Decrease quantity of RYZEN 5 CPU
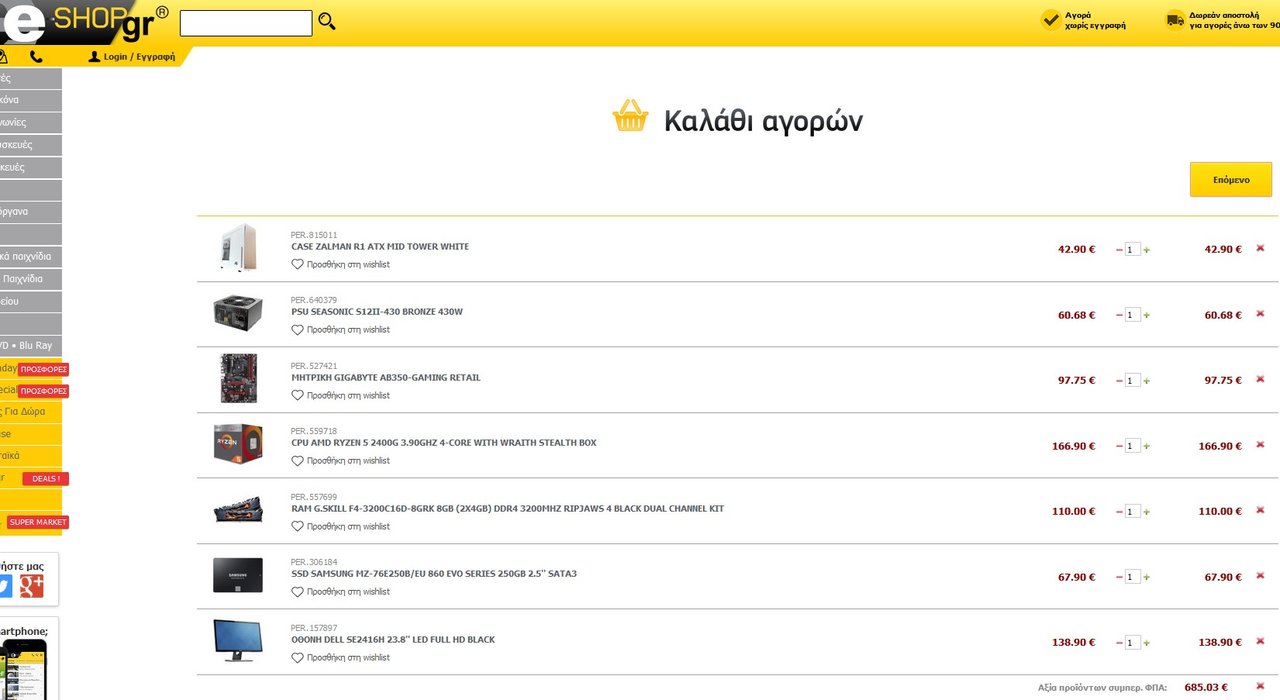Viewport: 1280px width, 700px height. 1119,446
